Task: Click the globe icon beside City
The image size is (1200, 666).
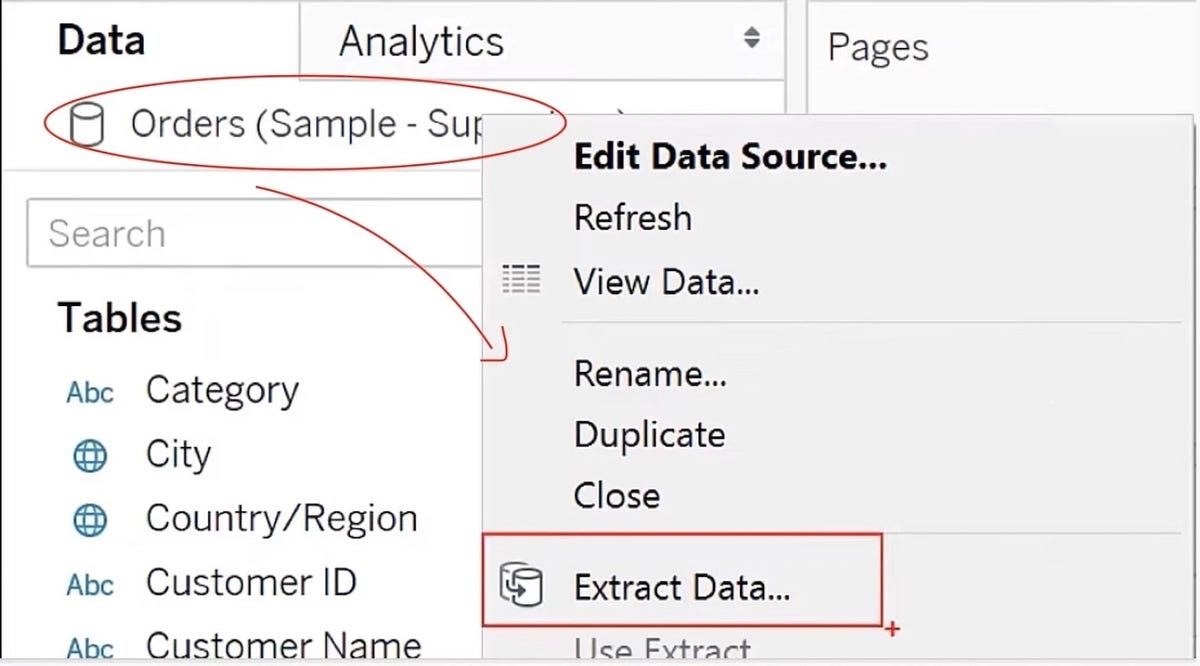Action: (x=89, y=455)
